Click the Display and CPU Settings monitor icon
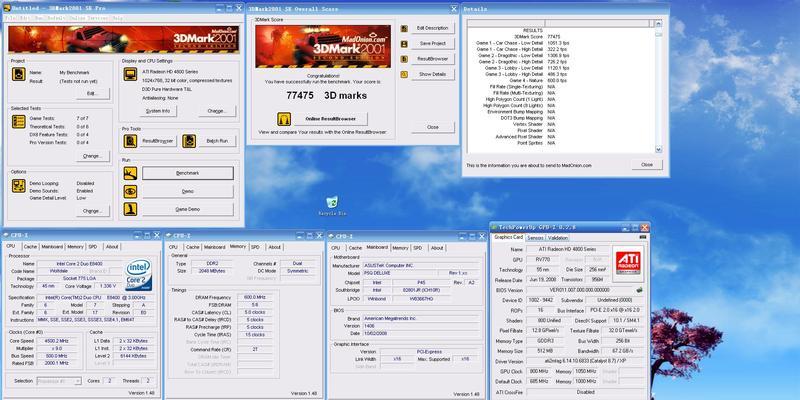This screenshot has width=800, height=400. click(x=130, y=74)
